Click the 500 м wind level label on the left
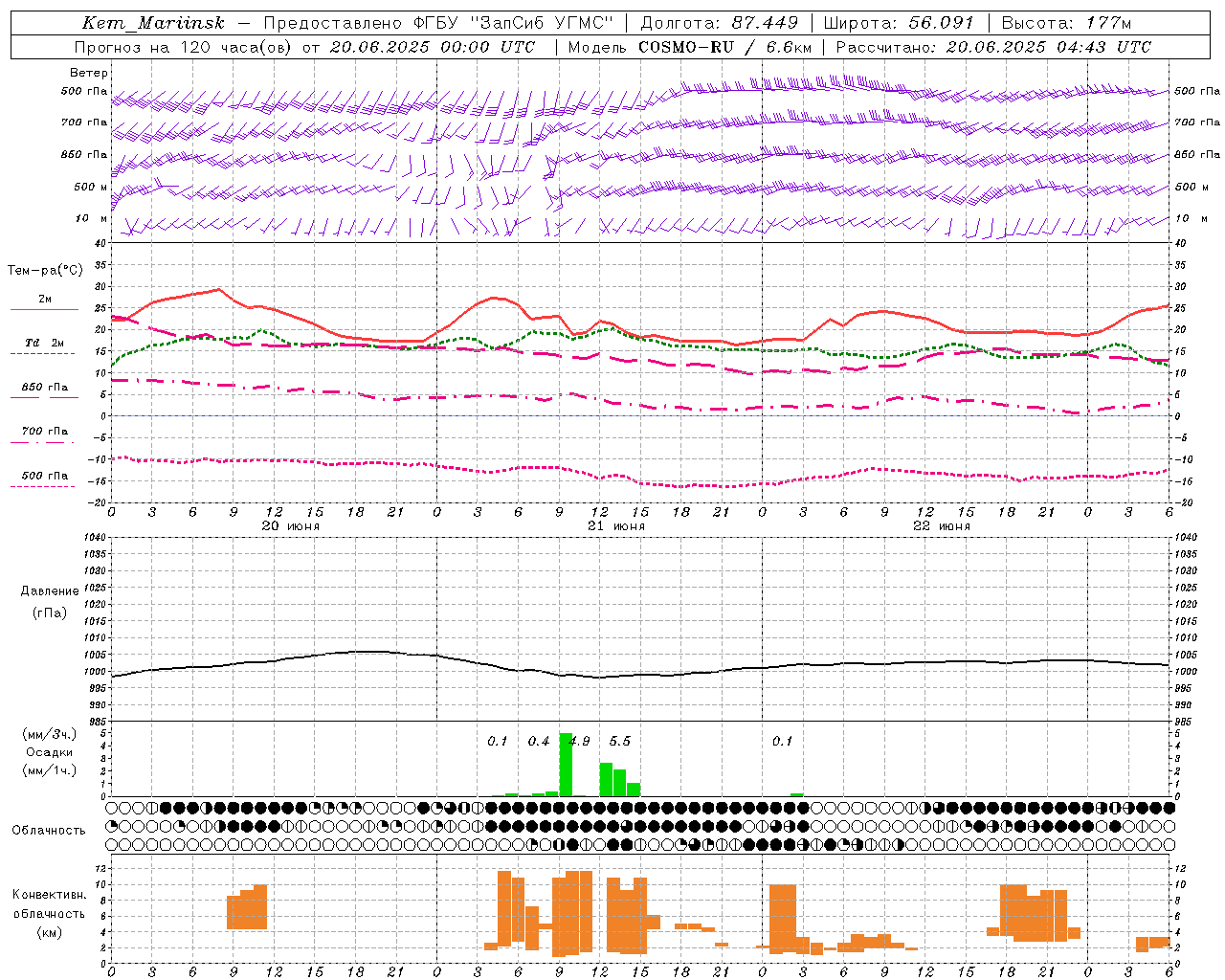This screenshot has height=980, width=1225. coord(91,187)
